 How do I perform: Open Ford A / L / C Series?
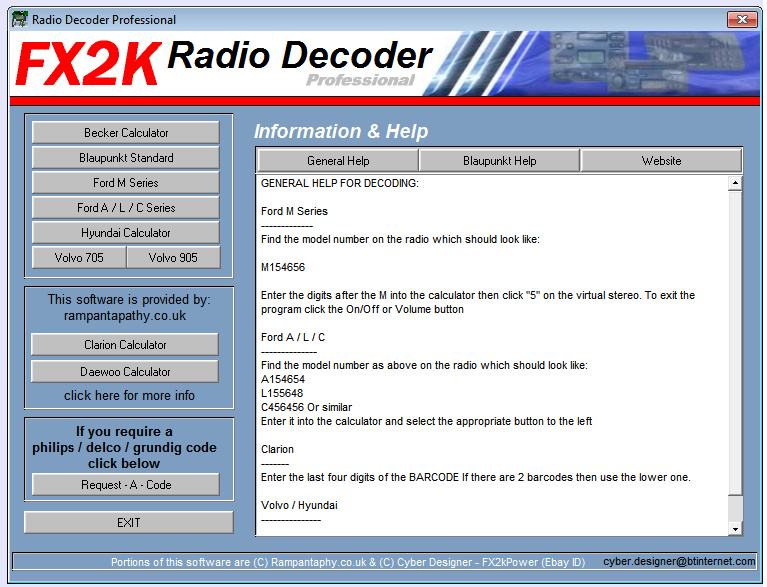point(126,207)
